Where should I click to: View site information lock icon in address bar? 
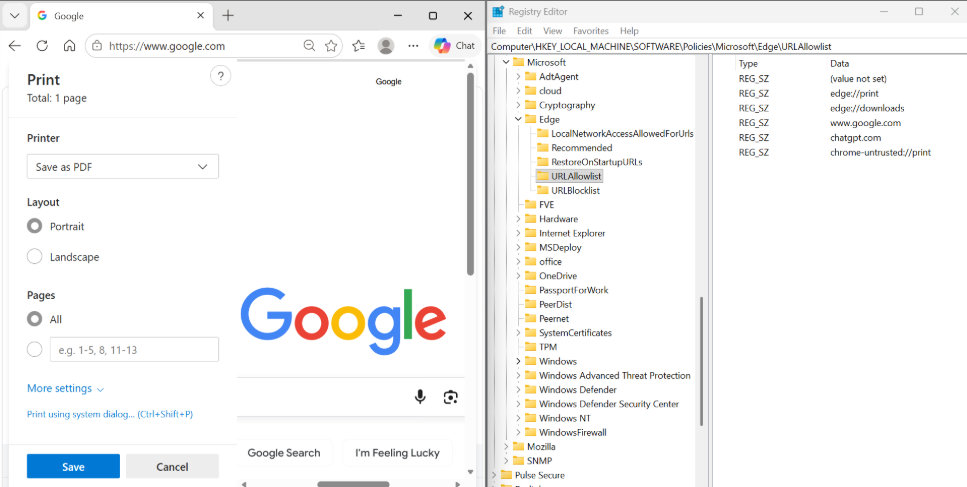97,46
